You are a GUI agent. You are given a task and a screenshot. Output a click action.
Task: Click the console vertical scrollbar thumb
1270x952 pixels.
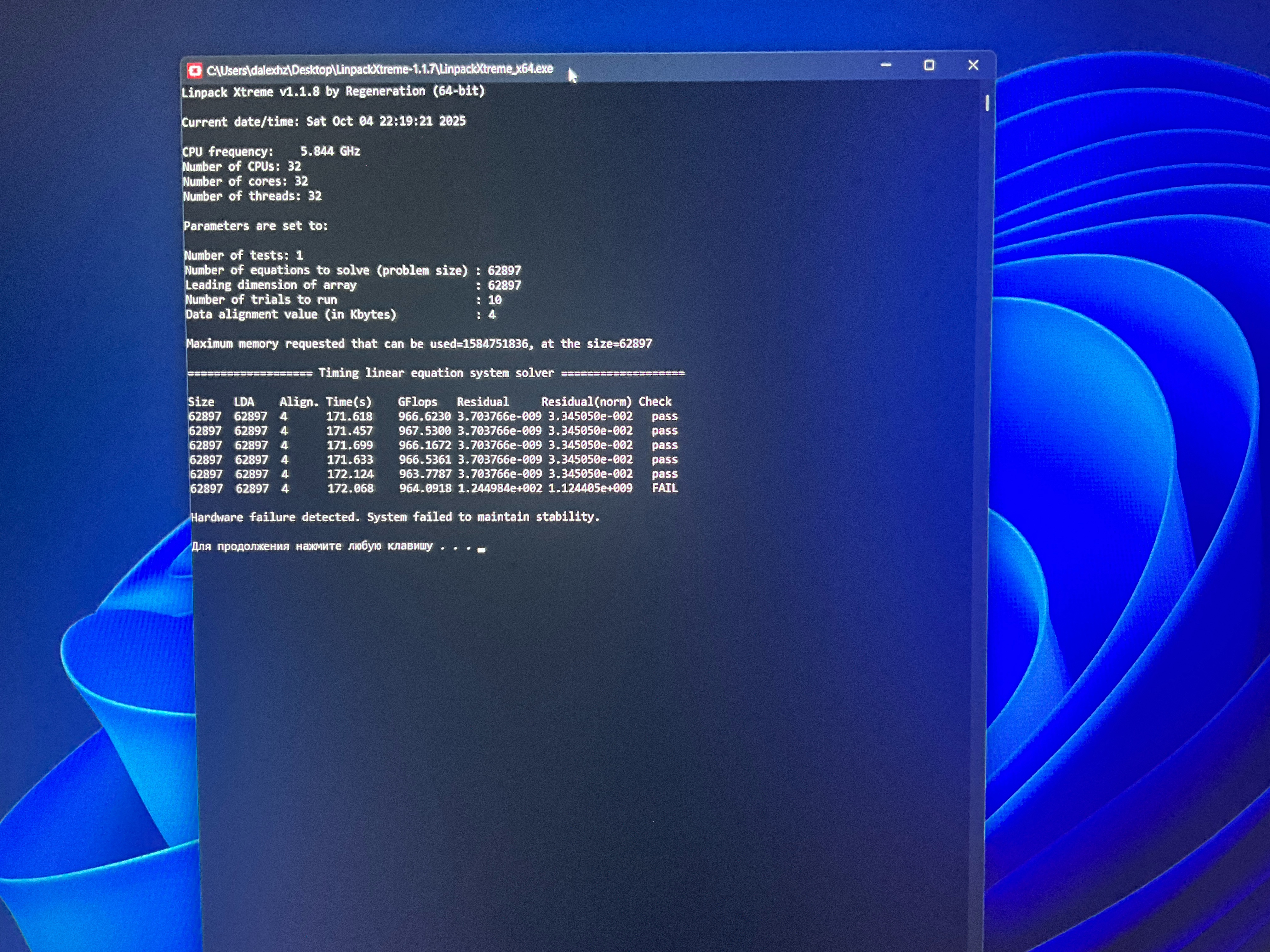click(x=987, y=103)
